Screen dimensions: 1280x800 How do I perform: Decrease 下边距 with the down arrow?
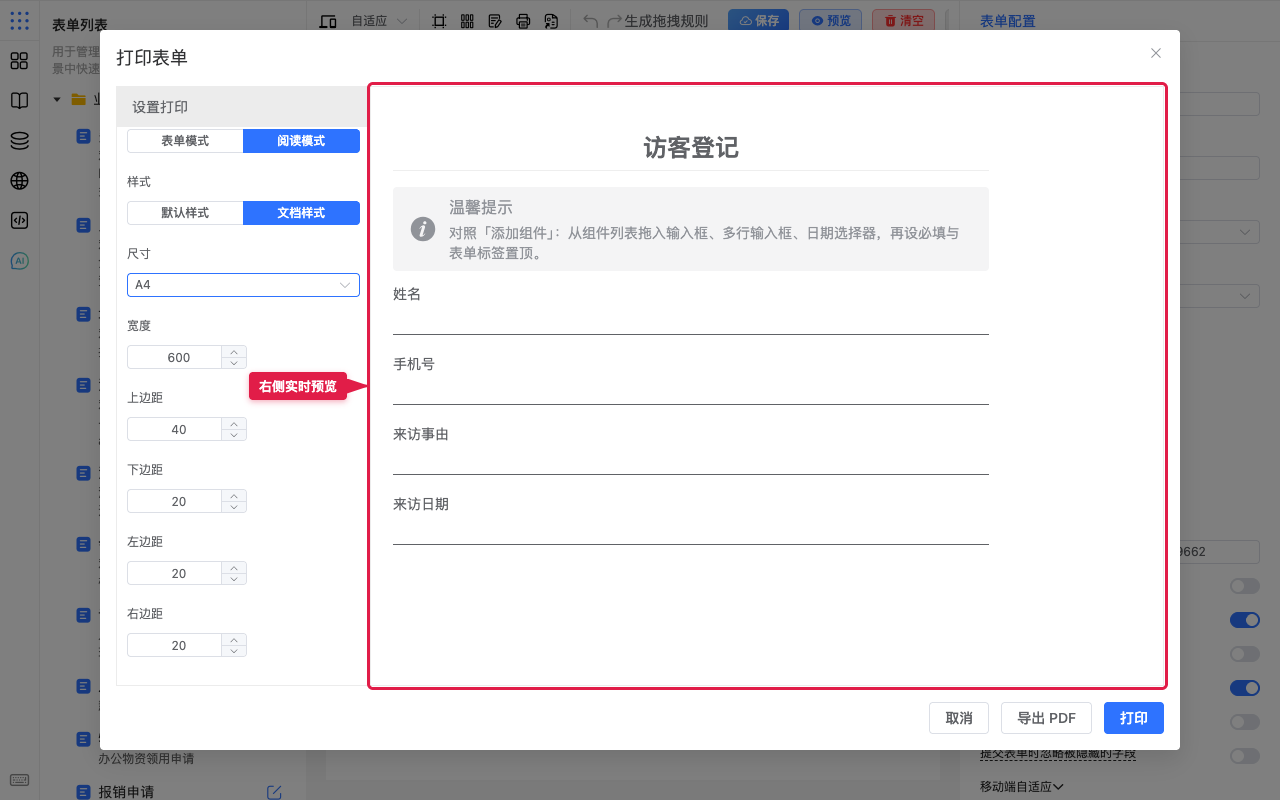pos(234,507)
